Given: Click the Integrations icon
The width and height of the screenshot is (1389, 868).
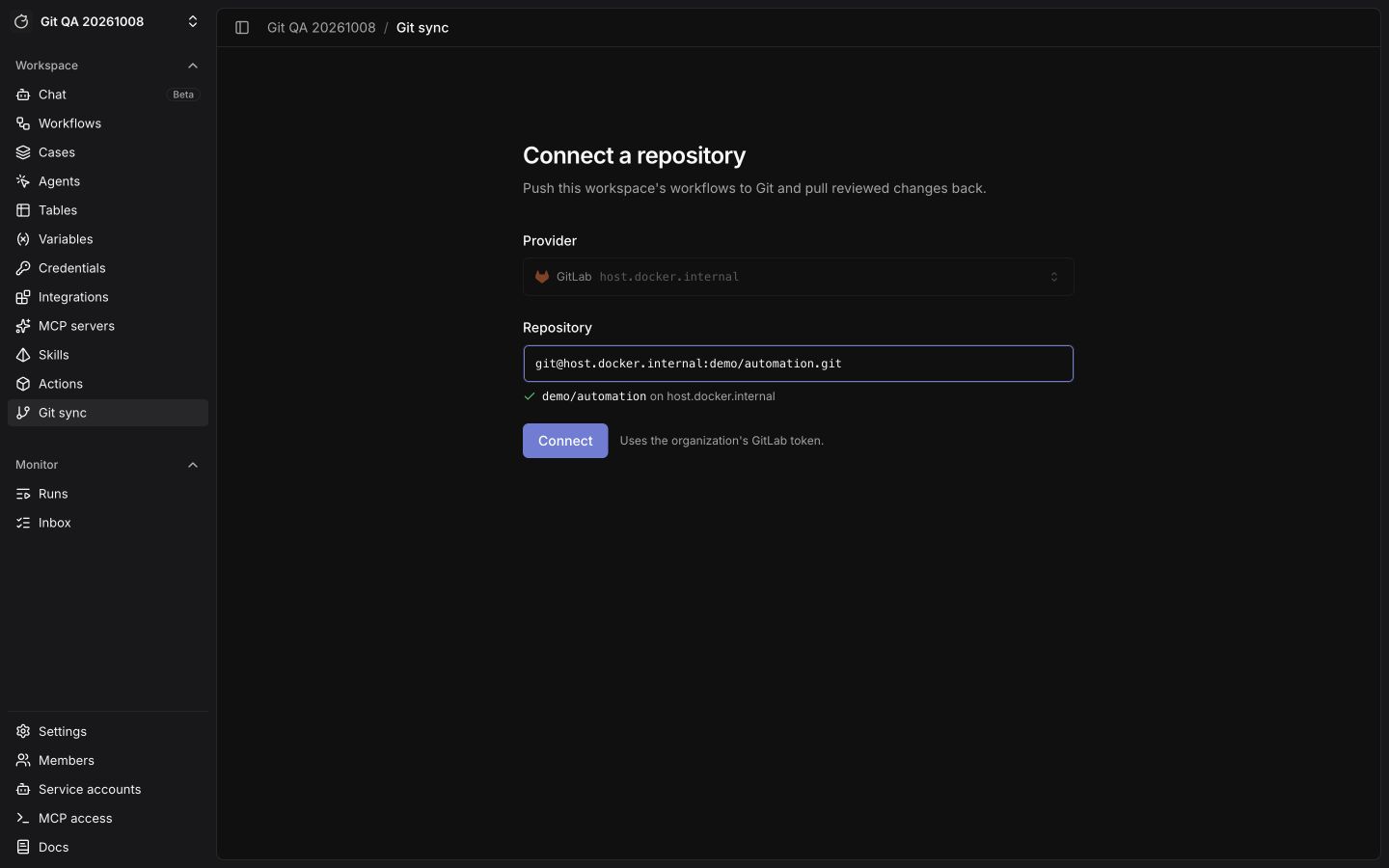Looking at the screenshot, I should click(23, 297).
